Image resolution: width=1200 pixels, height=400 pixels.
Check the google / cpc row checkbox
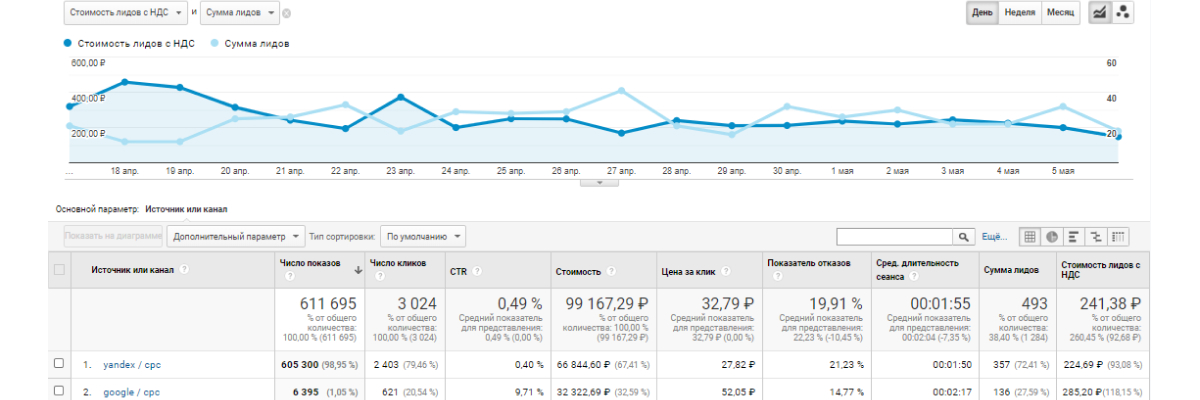coord(59,391)
